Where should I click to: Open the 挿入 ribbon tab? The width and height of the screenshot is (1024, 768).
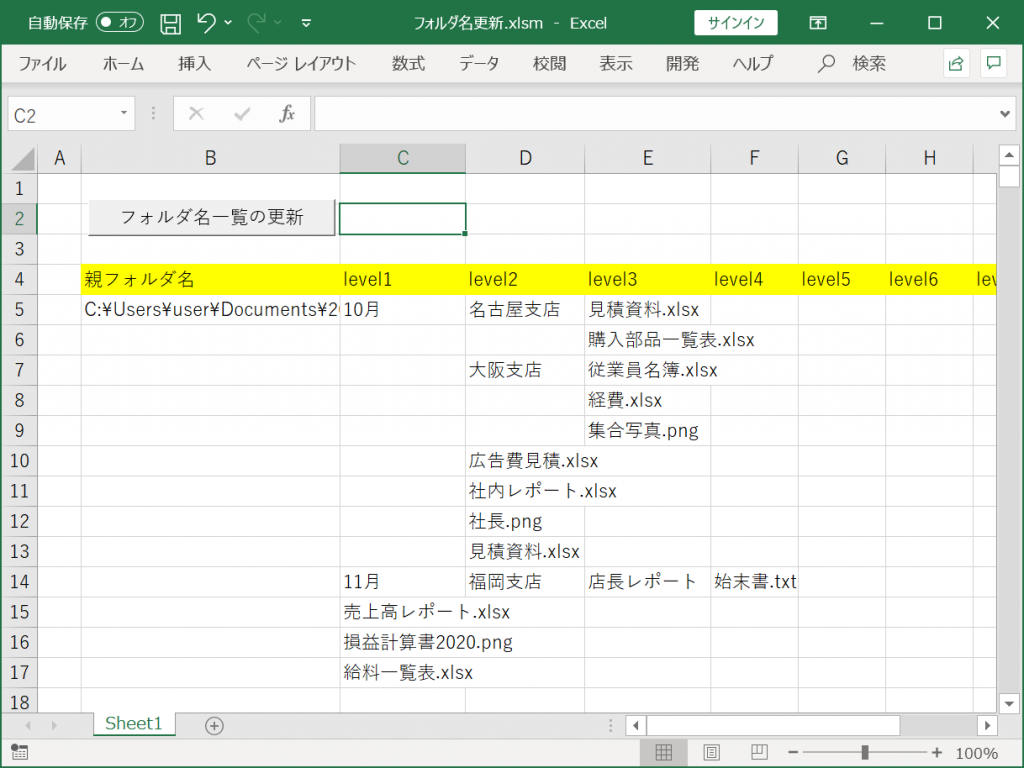pos(195,63)
